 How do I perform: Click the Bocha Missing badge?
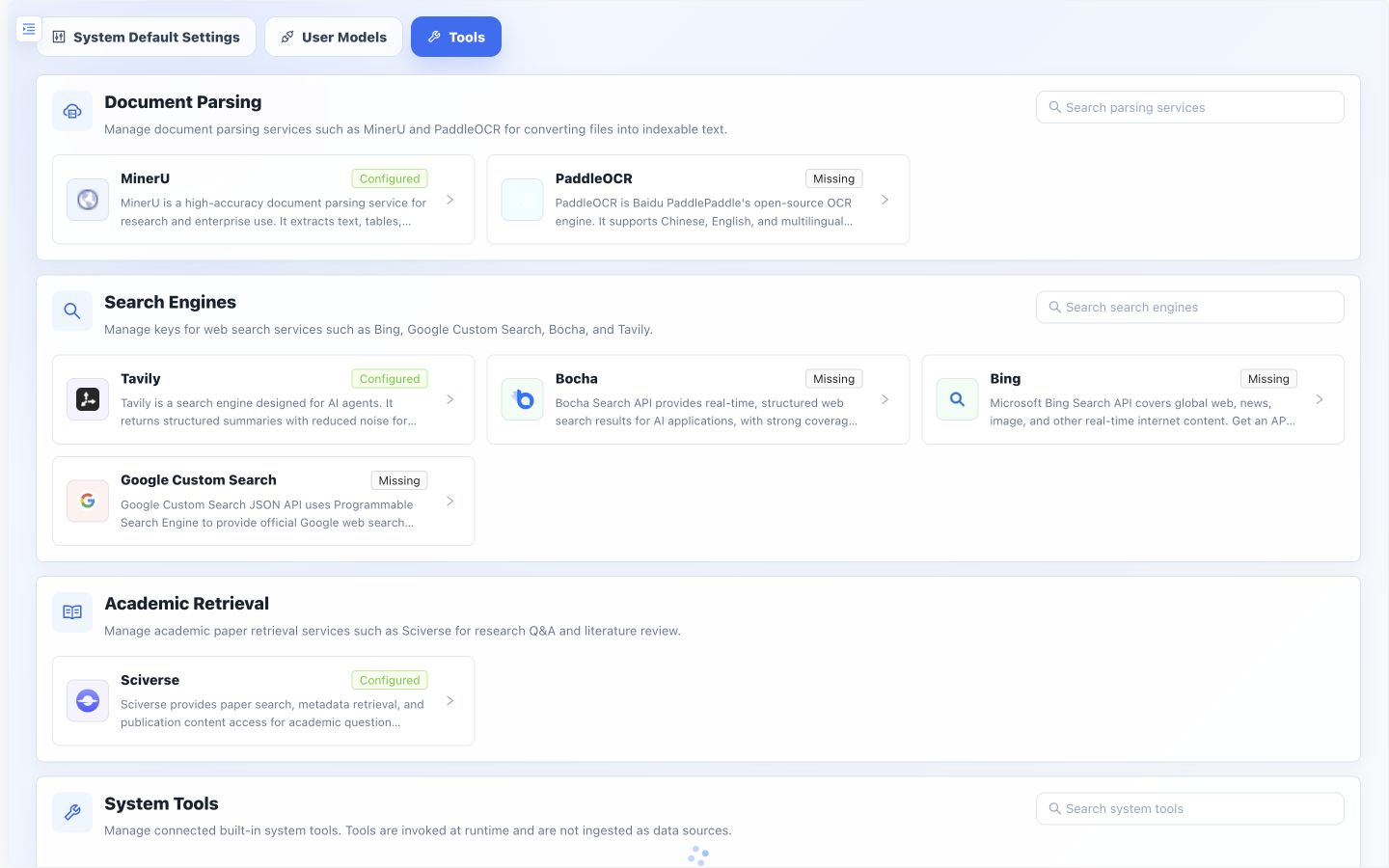[x=833, y=379]
